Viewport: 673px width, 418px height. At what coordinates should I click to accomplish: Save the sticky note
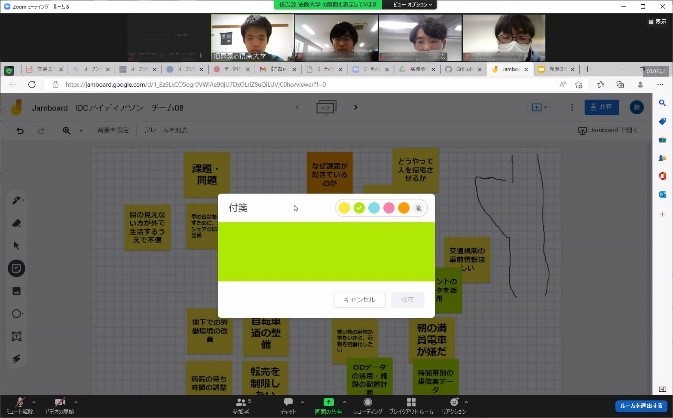point(407,300)
